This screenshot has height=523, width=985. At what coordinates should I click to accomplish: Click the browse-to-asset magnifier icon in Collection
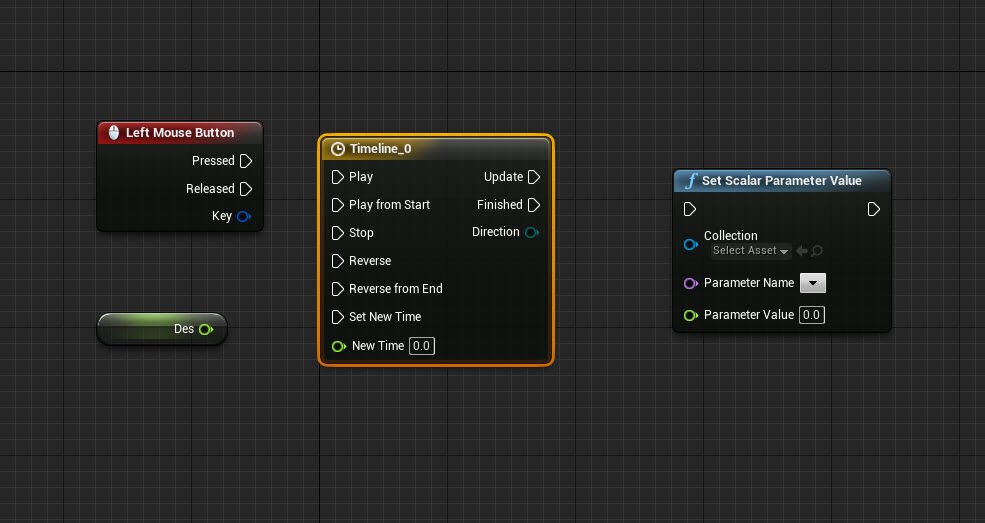817,251
